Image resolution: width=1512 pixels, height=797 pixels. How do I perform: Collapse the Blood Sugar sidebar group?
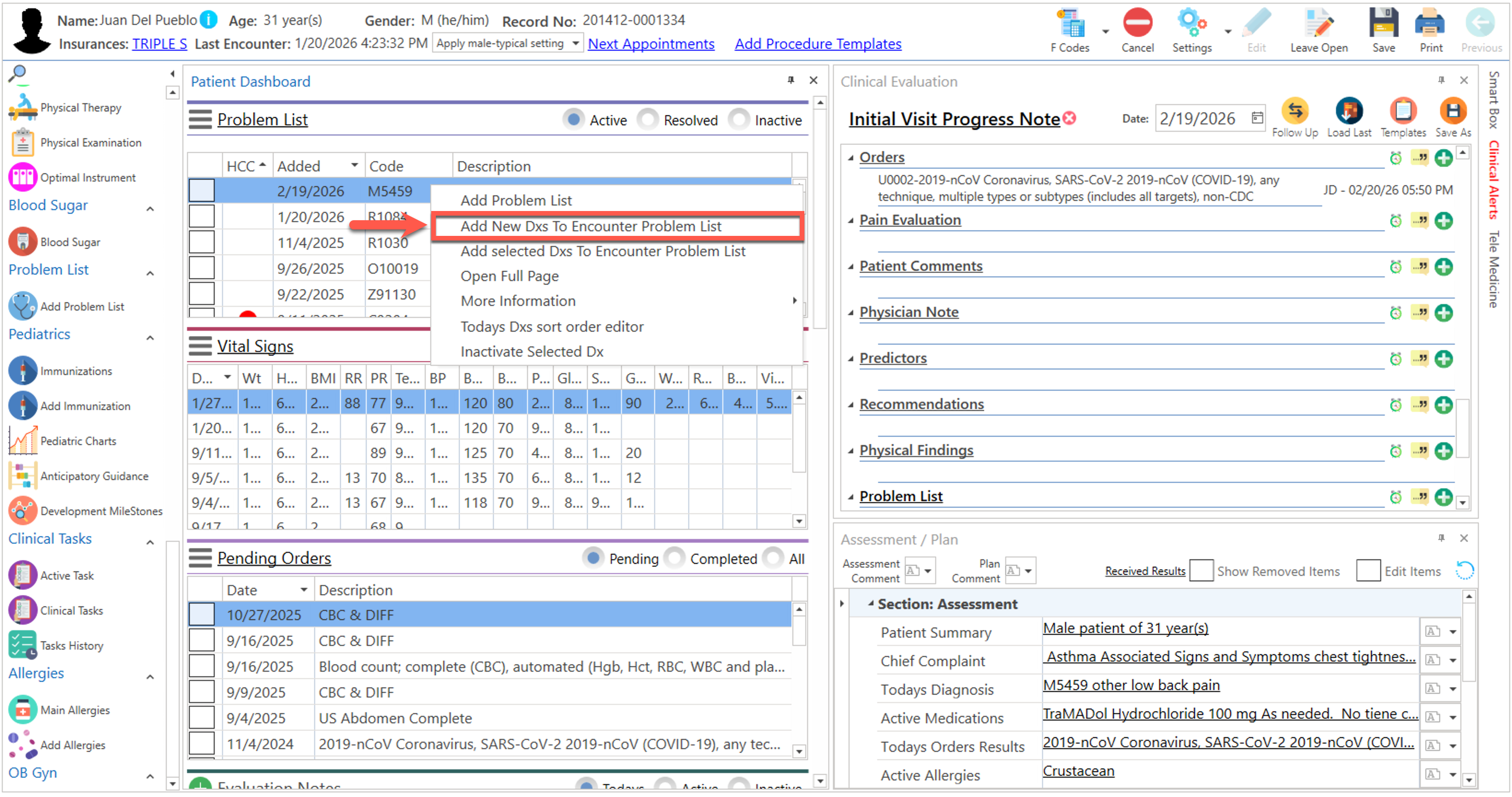coord(150,208)
